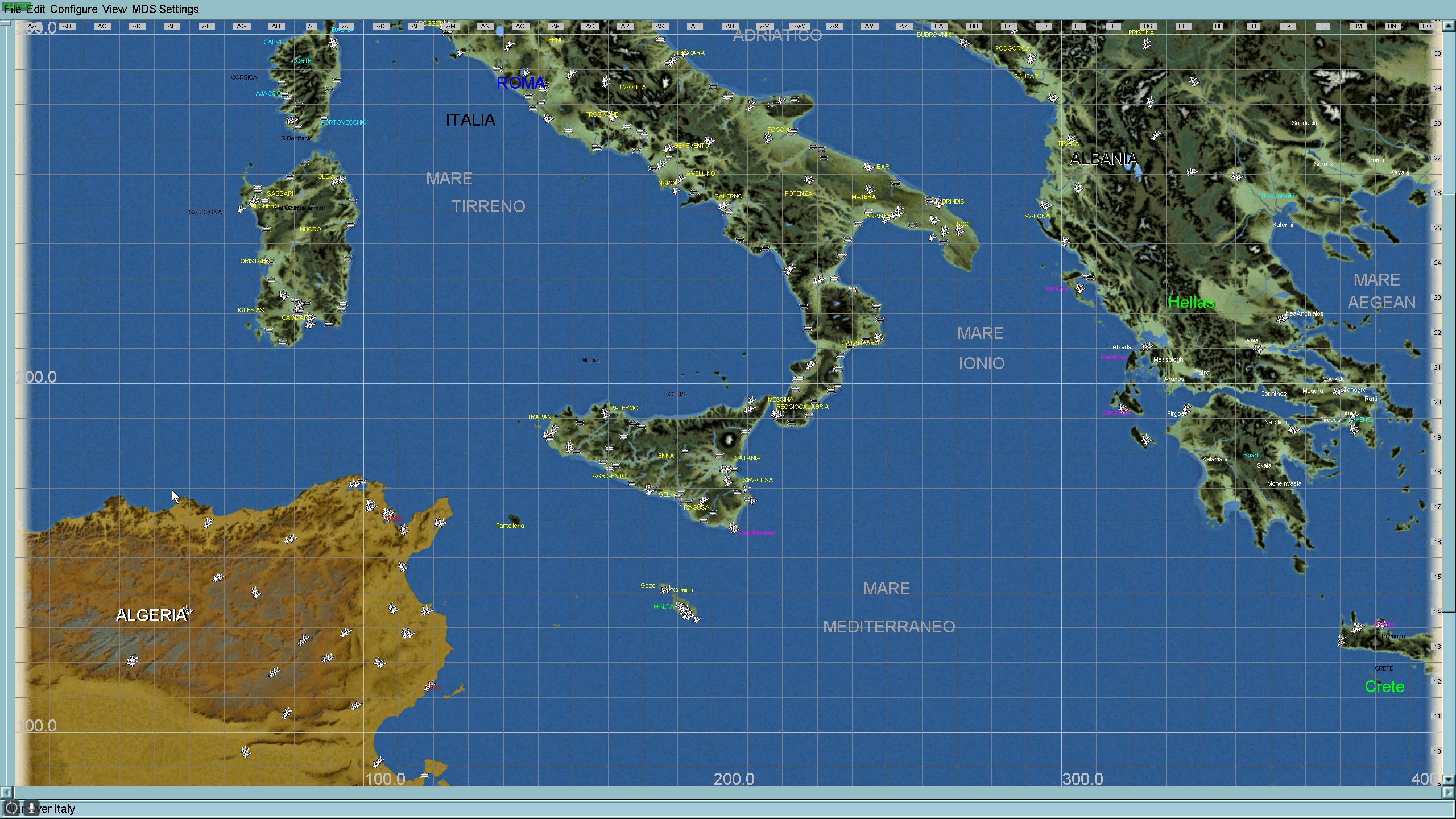Select the airbase icon below PRISTINA label

tap(1146, 44)
